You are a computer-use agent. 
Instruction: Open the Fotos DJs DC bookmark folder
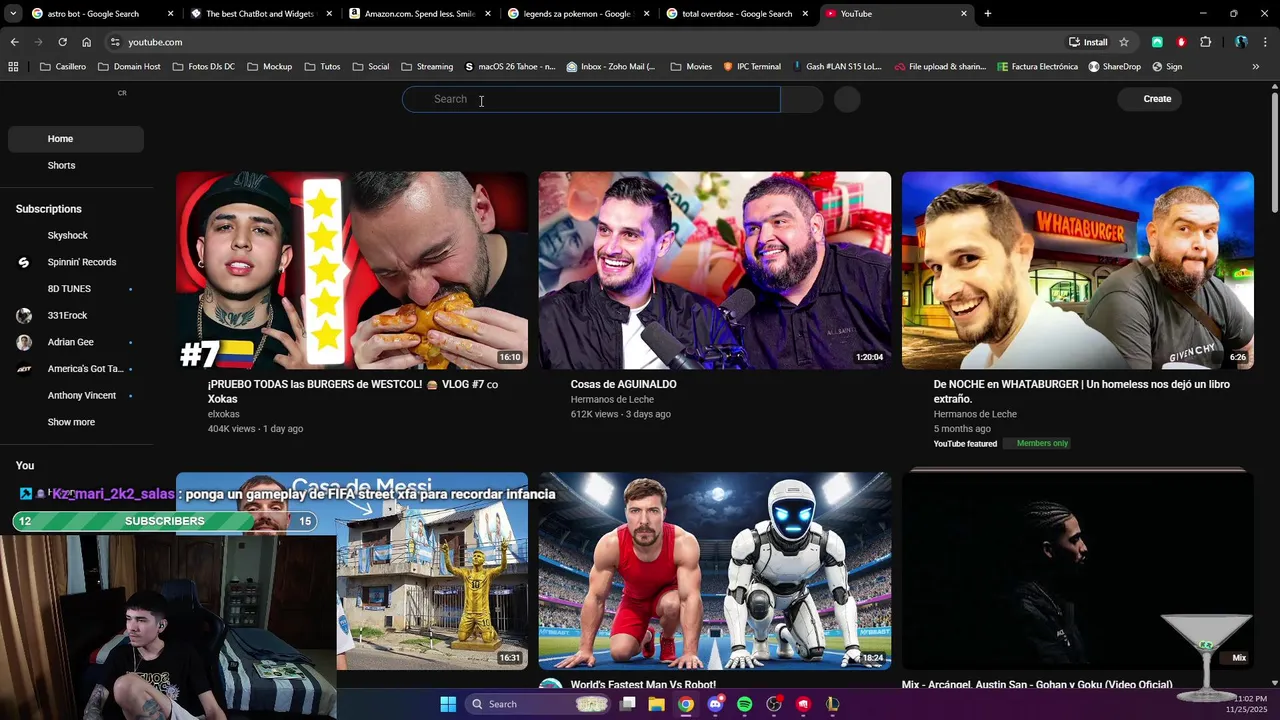[x=204, y=67]
